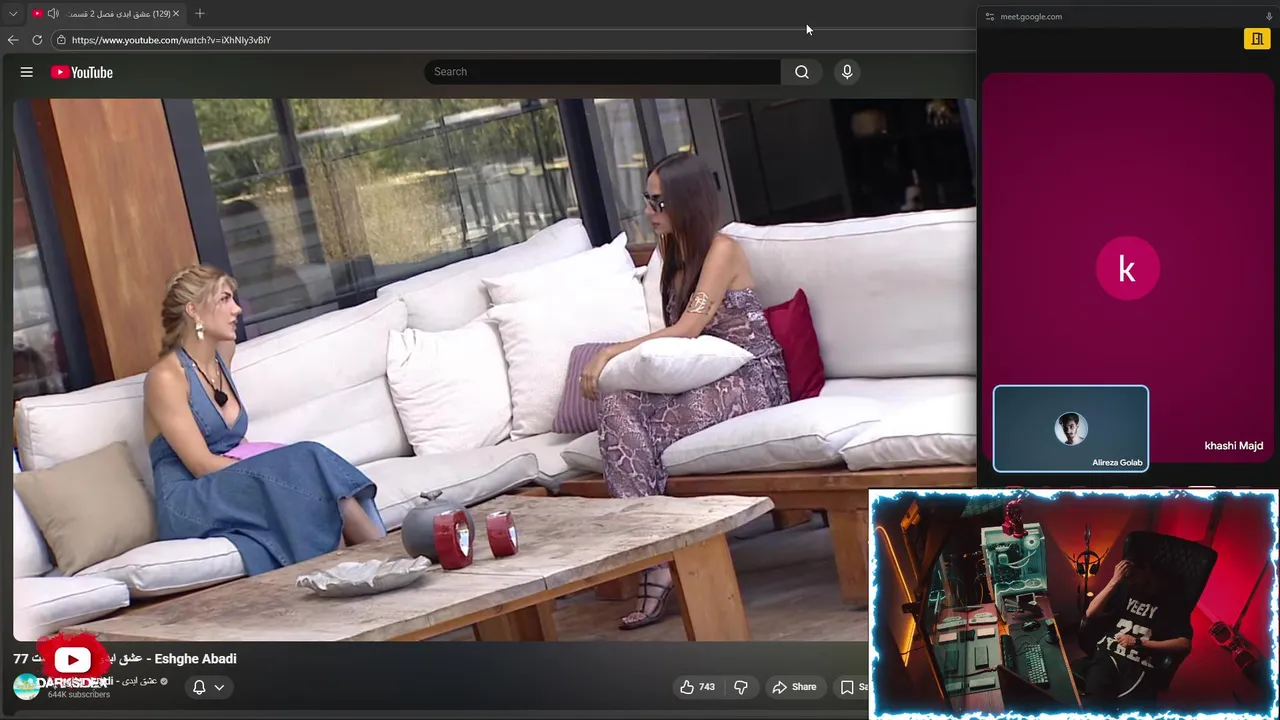Like the video with 743 likes
1280x720 pixels.
[697, 687]
